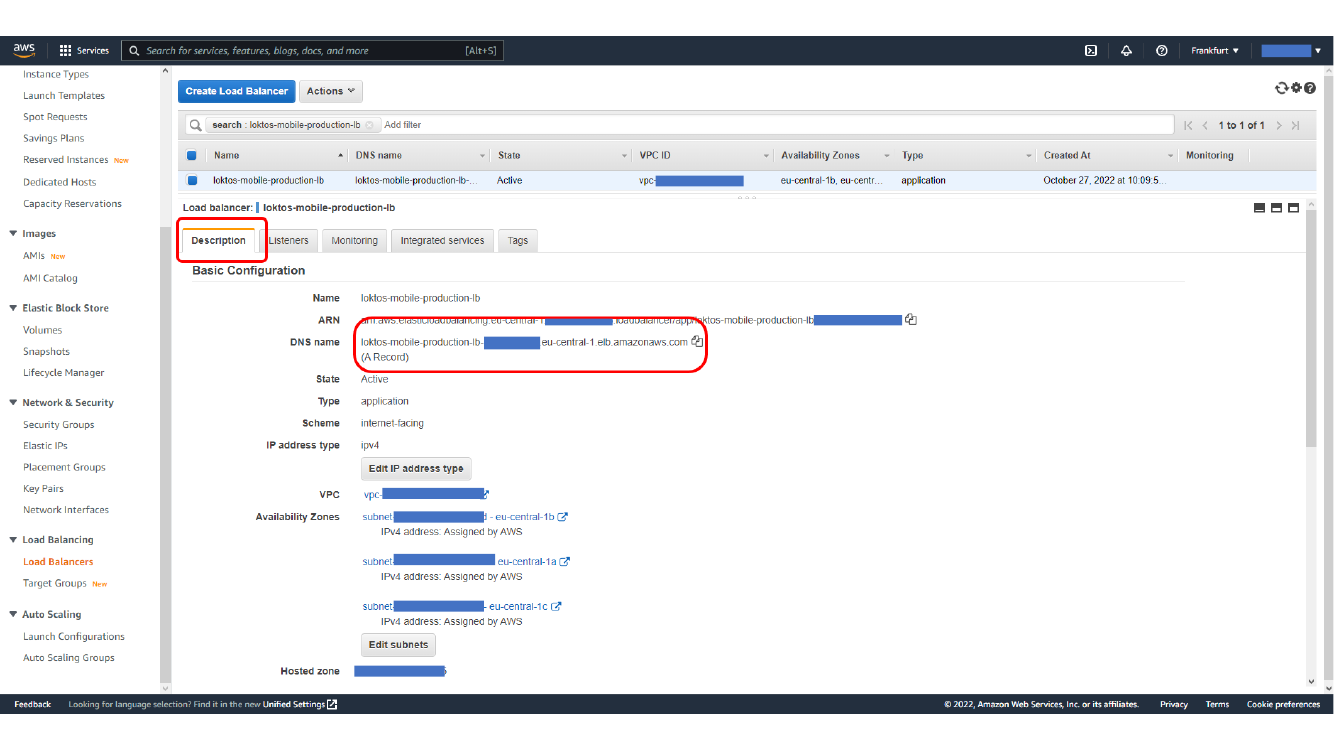Open AMI Catalog in sidebar
Image resolution: width=1334 pixels, height=750 pixels.
50,278
